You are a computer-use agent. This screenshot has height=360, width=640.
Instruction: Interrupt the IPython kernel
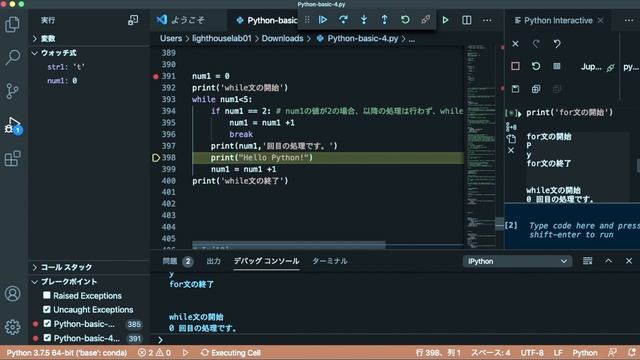516,66
